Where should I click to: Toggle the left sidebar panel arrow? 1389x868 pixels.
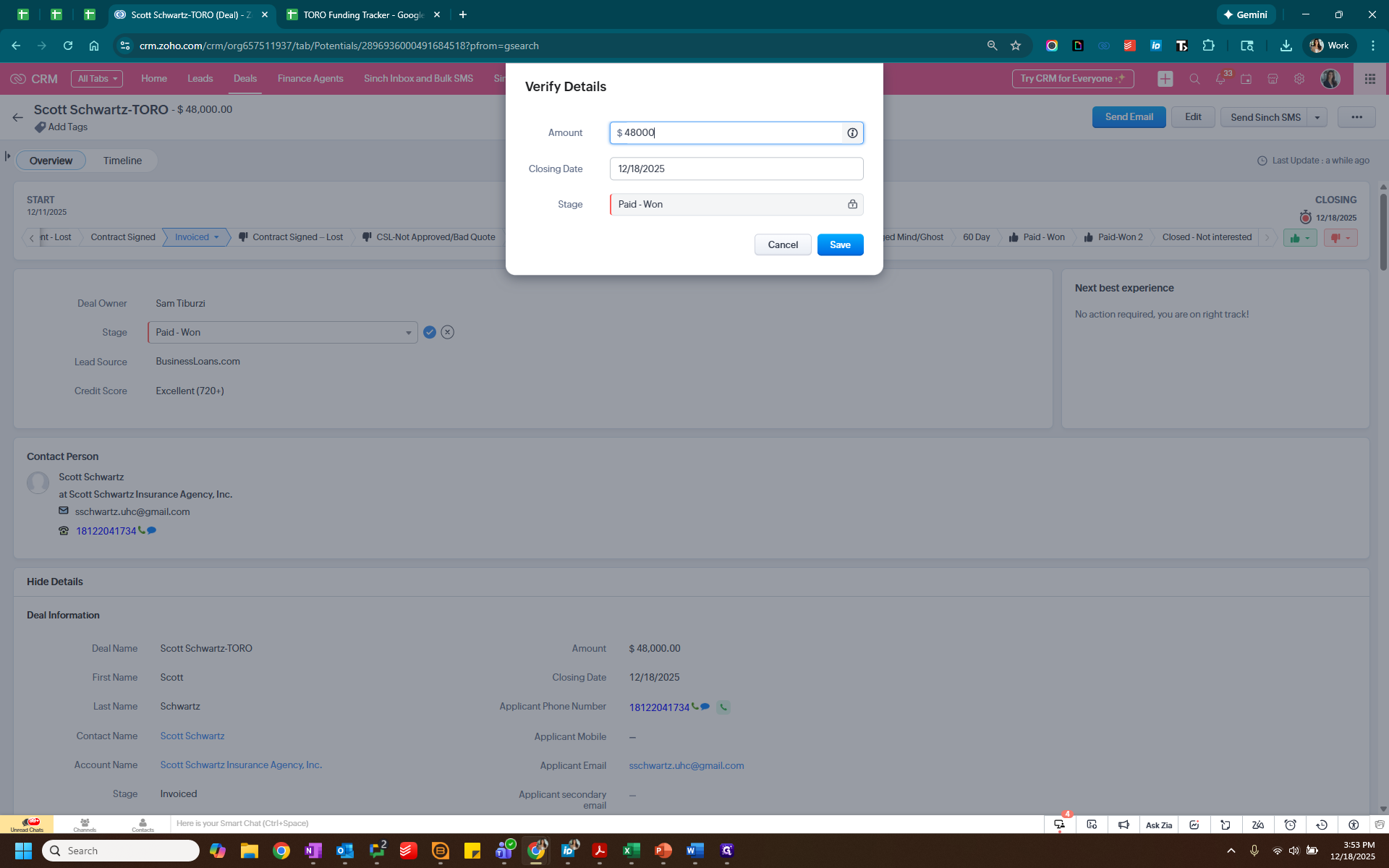tap(8, 156)
